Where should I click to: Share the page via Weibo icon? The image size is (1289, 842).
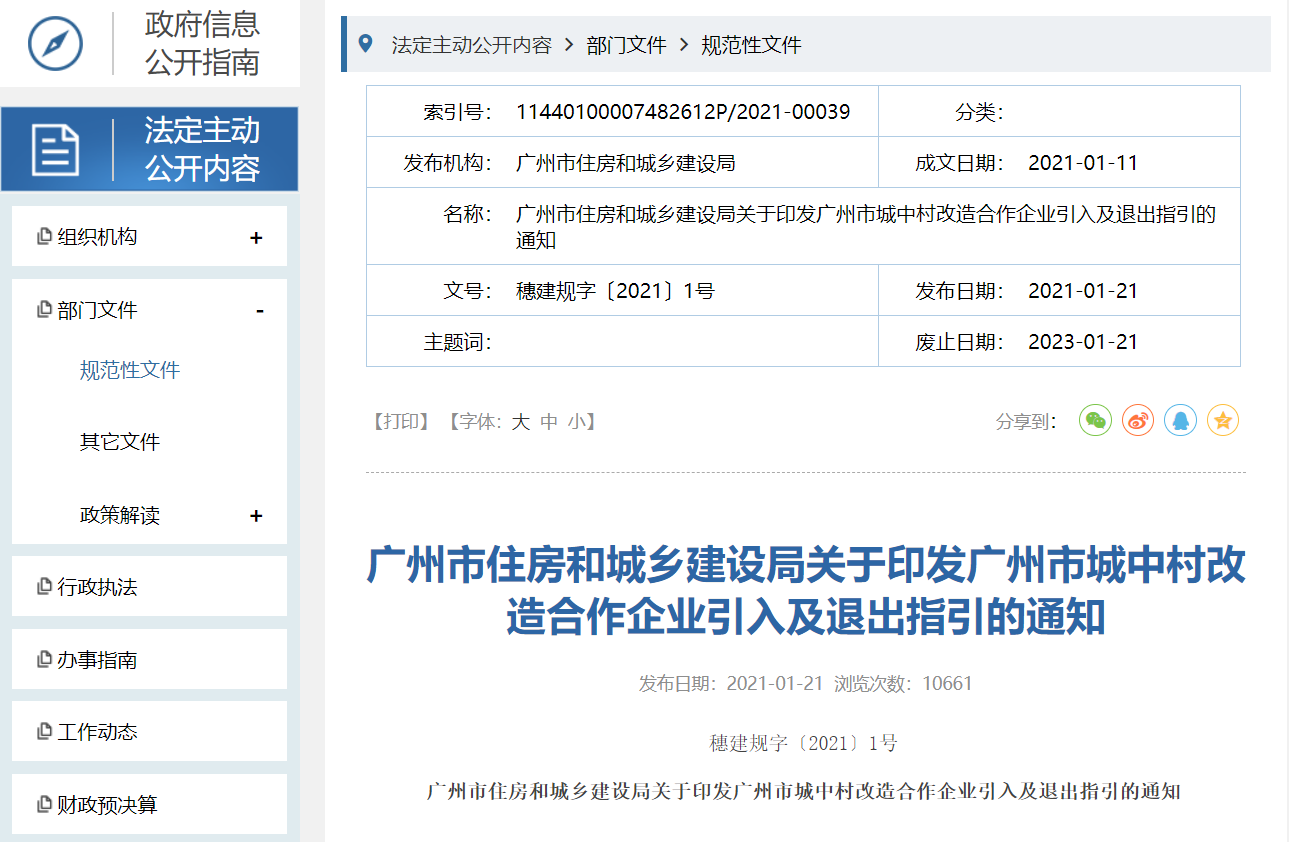click(1138, 421)
